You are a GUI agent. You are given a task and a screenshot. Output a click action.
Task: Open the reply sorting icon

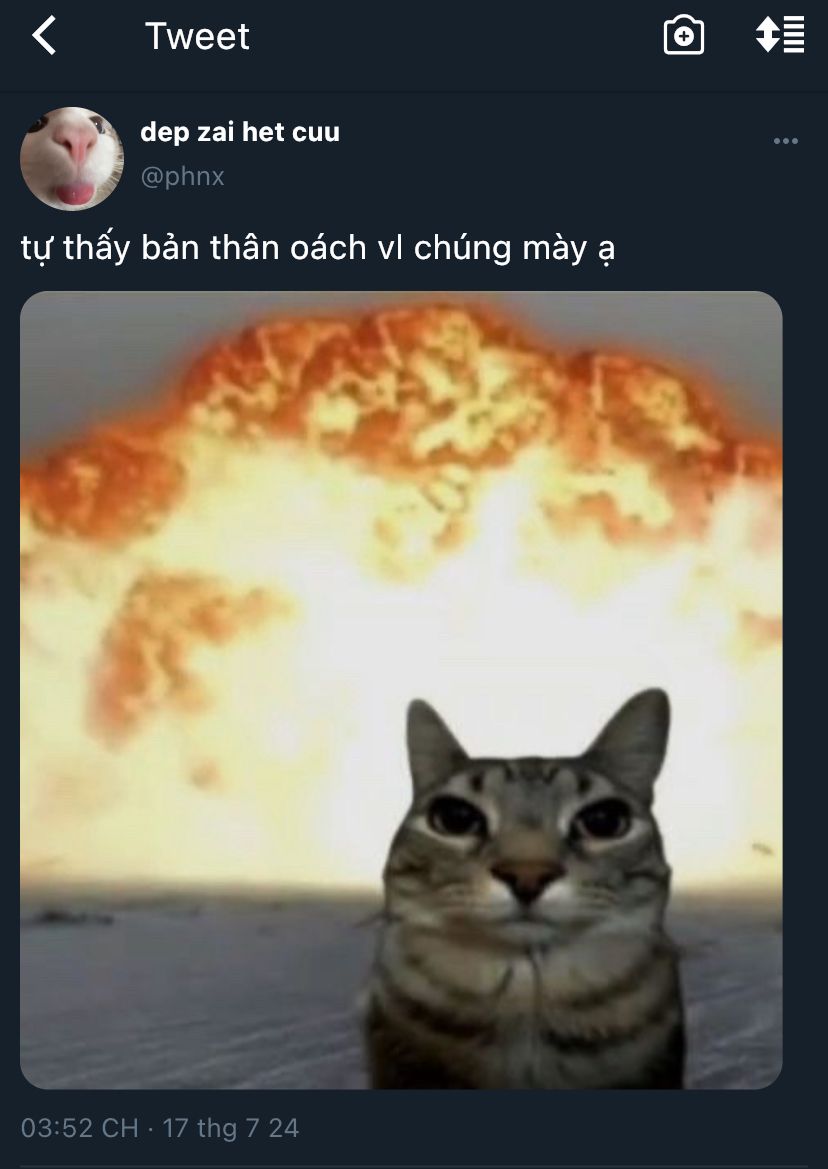click(x=780, y=35)
